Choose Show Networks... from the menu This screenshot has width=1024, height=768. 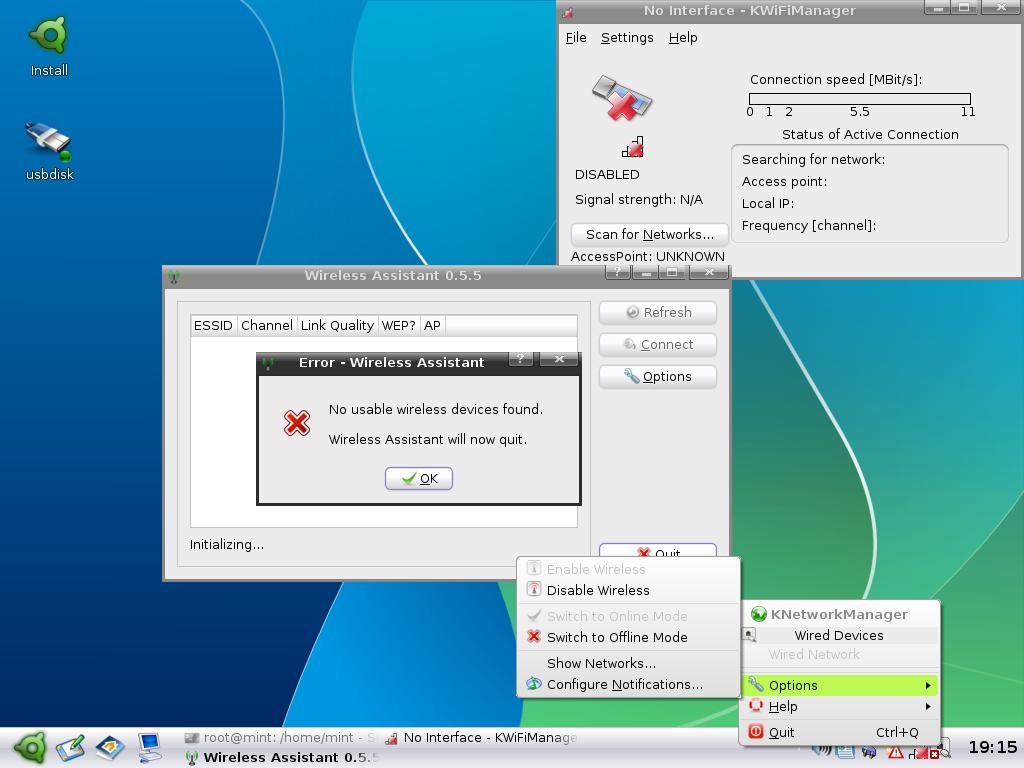(x=628, y=664)
